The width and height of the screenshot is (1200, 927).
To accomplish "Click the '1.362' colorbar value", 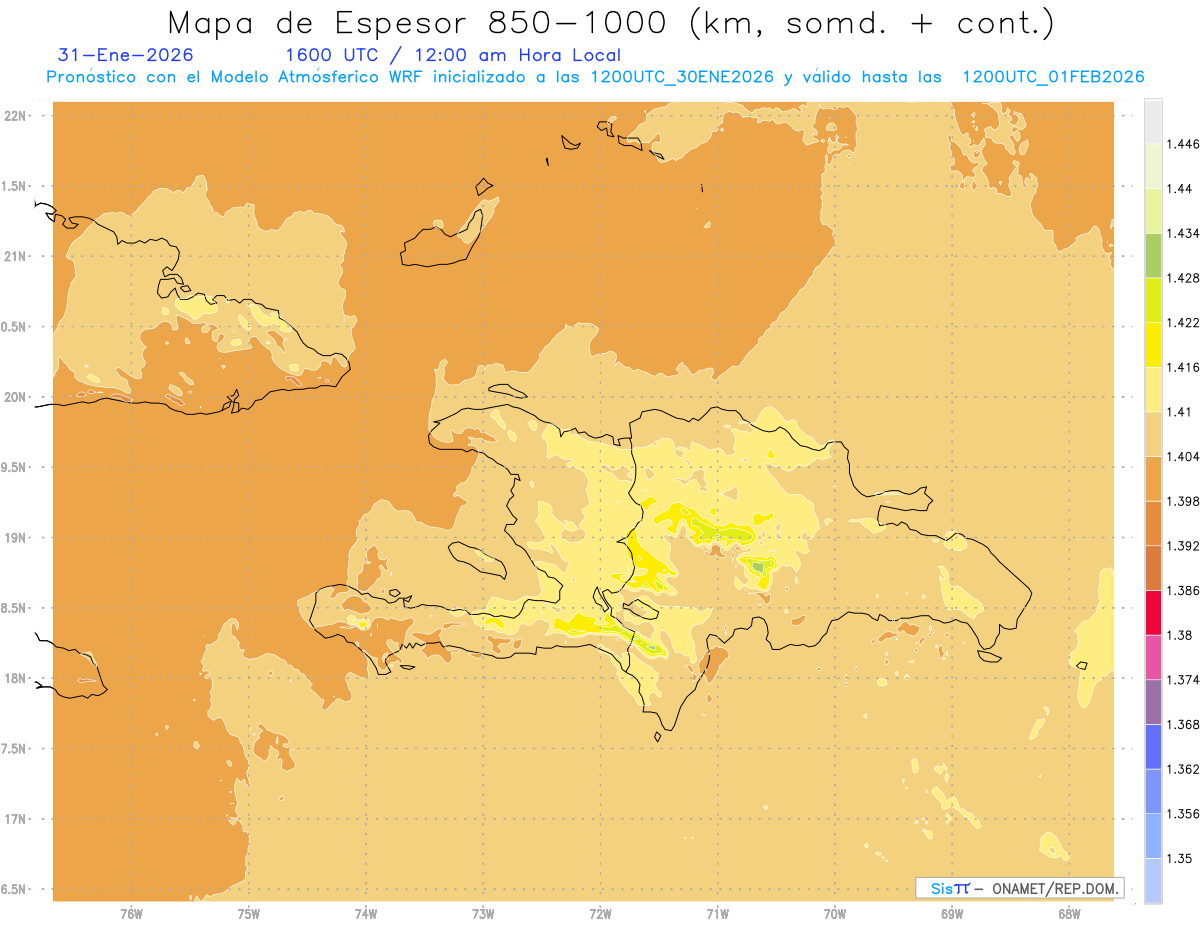I will click(1182, 769).
